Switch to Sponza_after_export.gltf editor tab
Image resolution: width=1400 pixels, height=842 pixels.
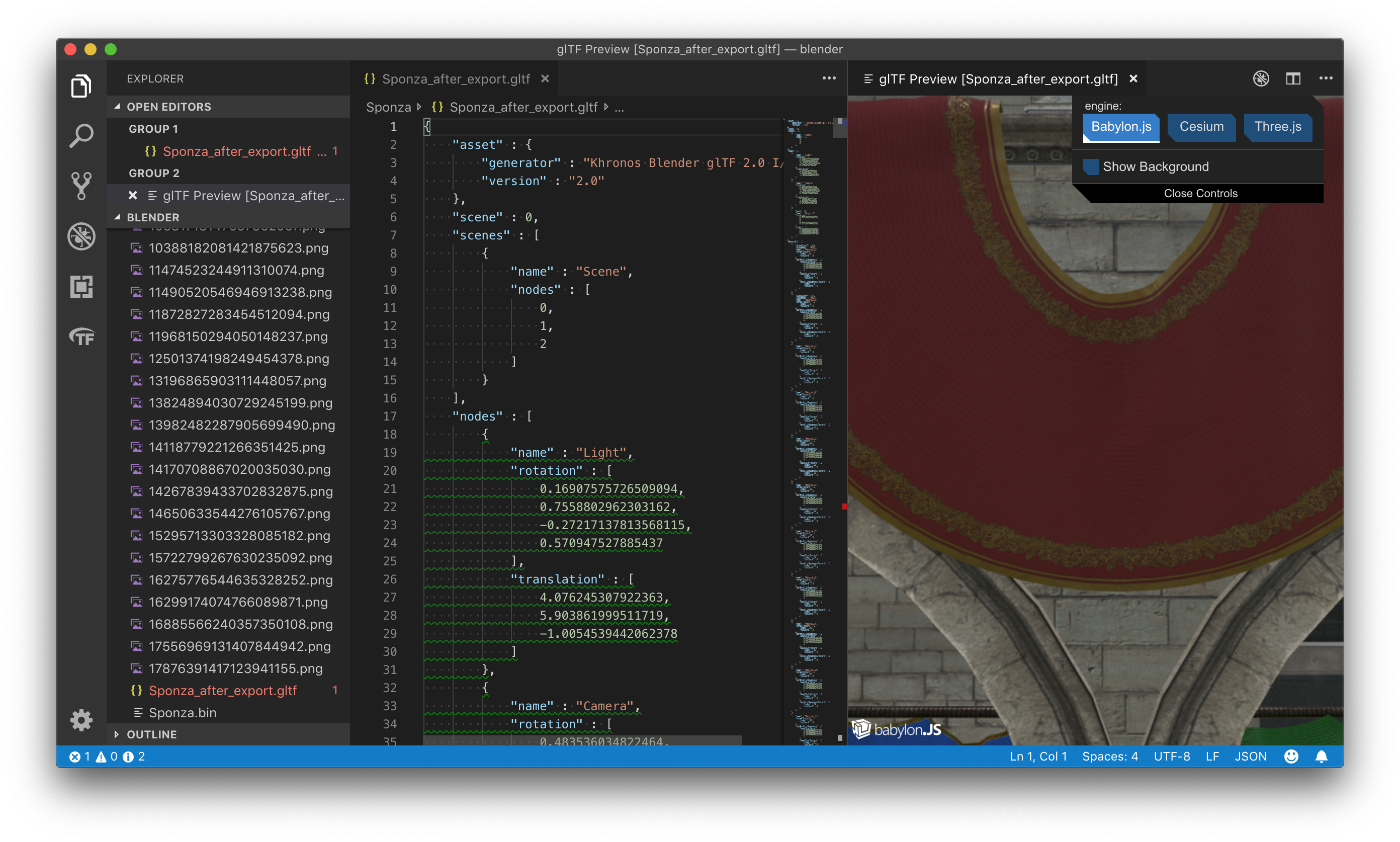456,79
